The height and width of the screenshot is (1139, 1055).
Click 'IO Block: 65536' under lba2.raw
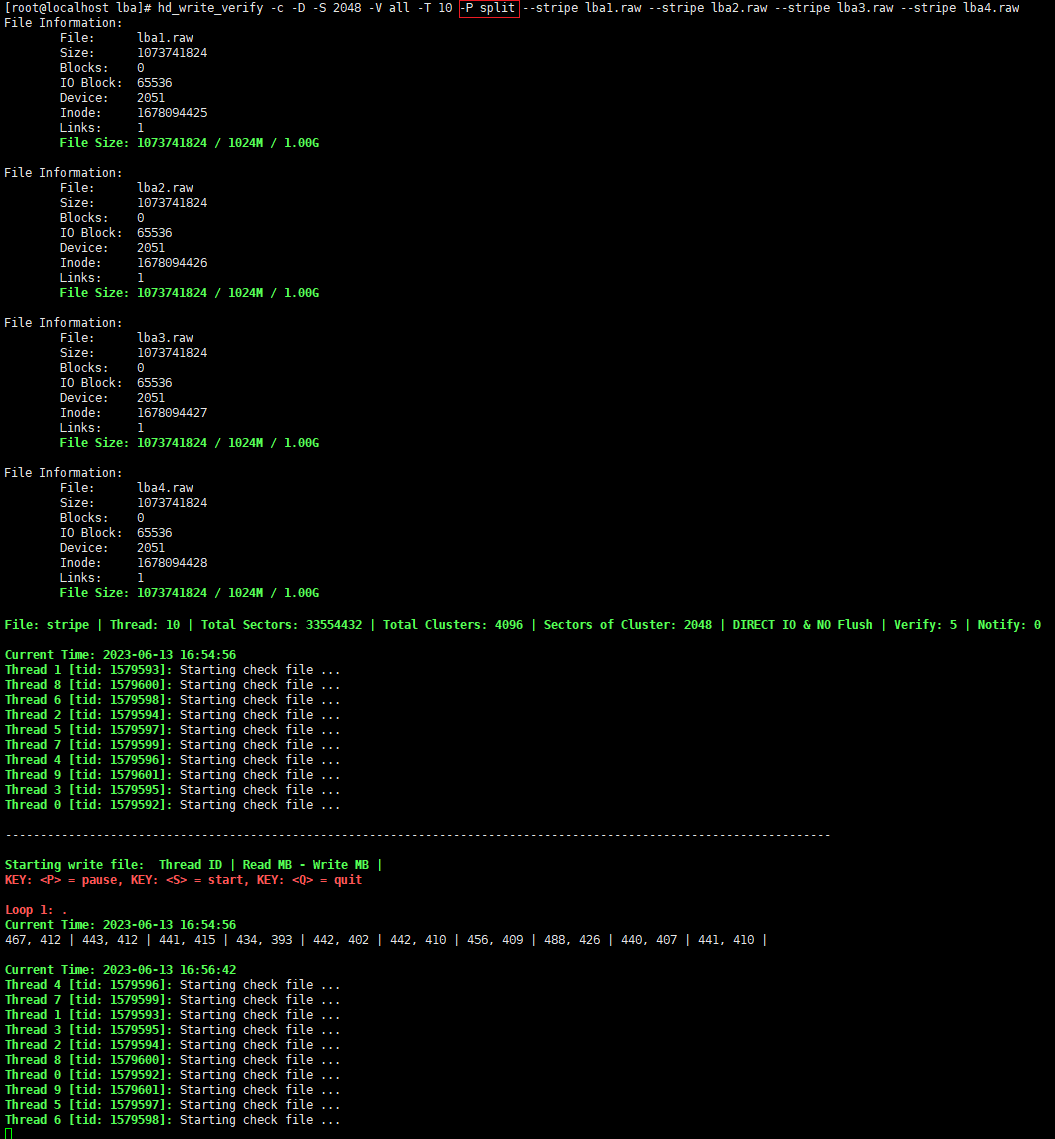click(x=116, y=233)
